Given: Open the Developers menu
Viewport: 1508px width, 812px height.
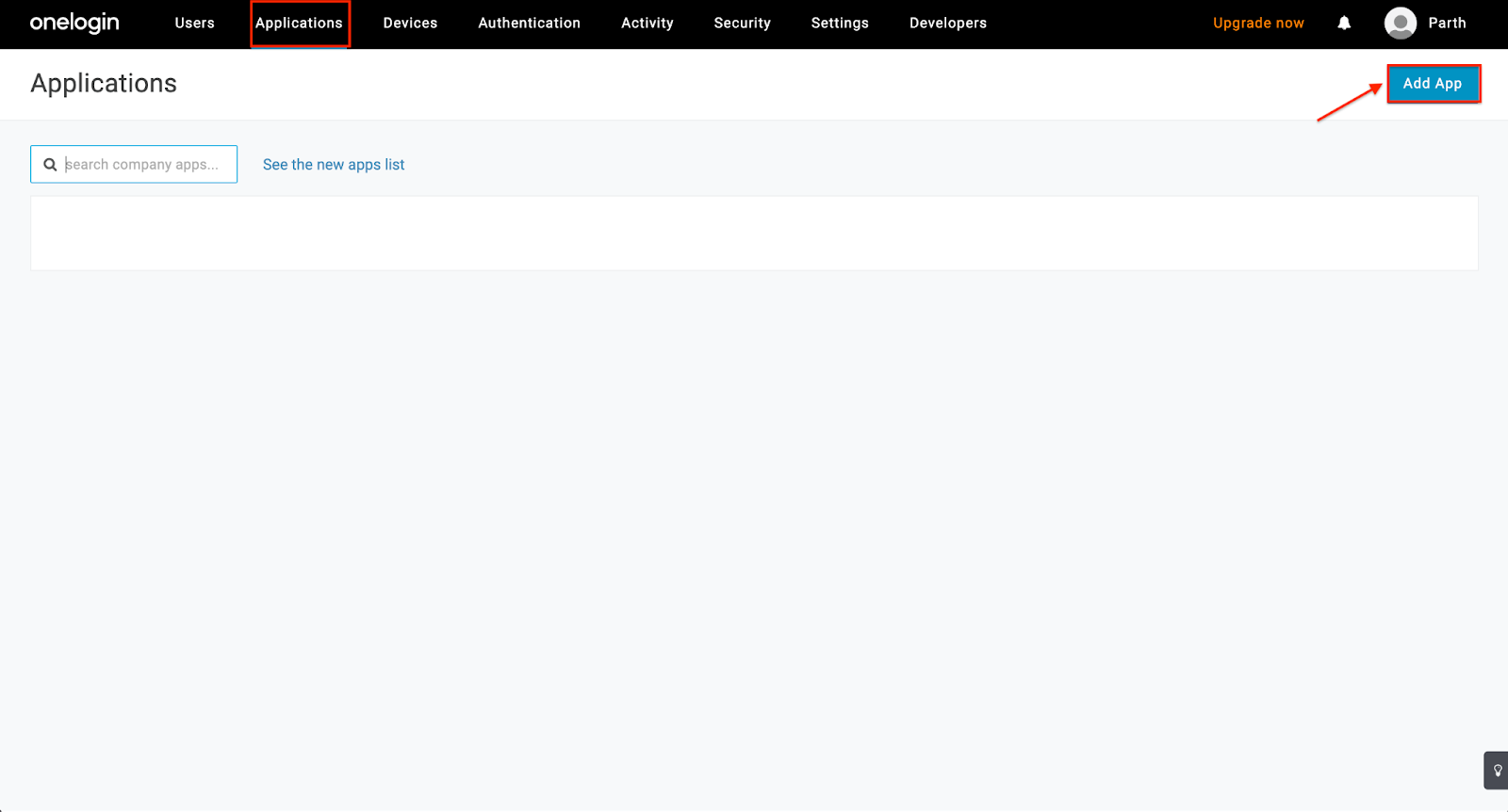Looking at the screenshot, I should [948, 23].
